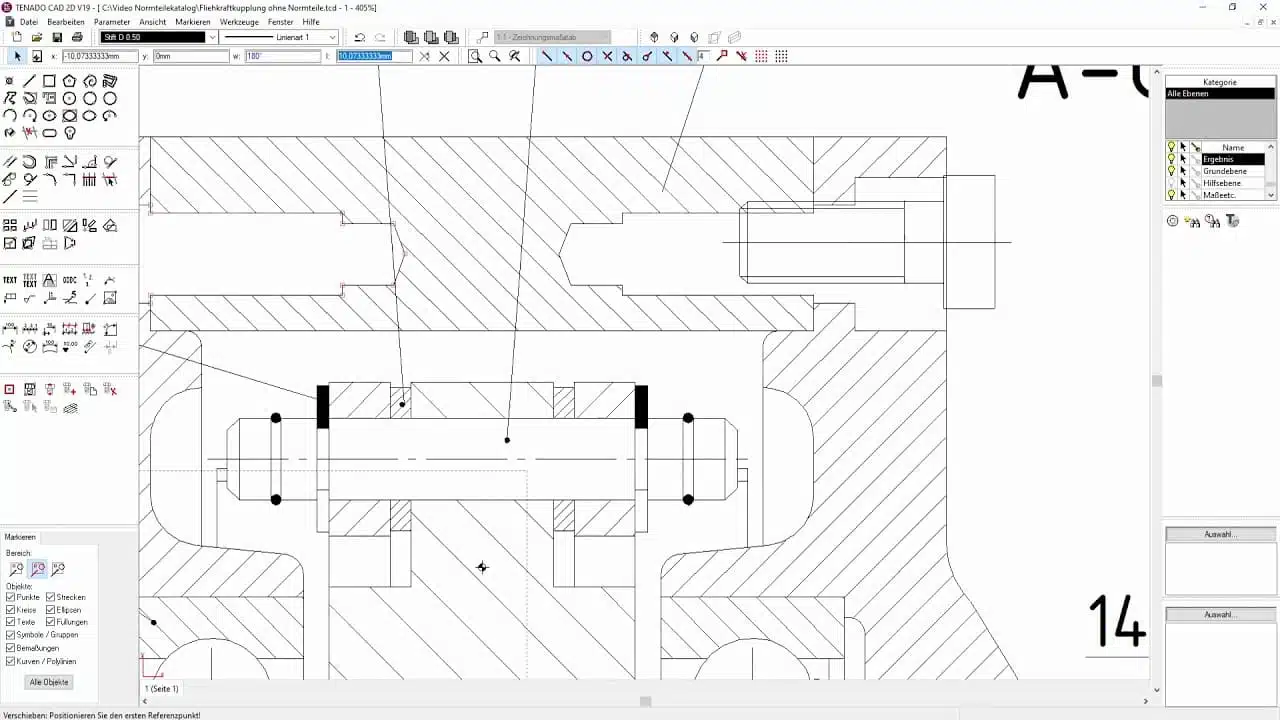Click the x coordinate input field

tap(100, 56)
